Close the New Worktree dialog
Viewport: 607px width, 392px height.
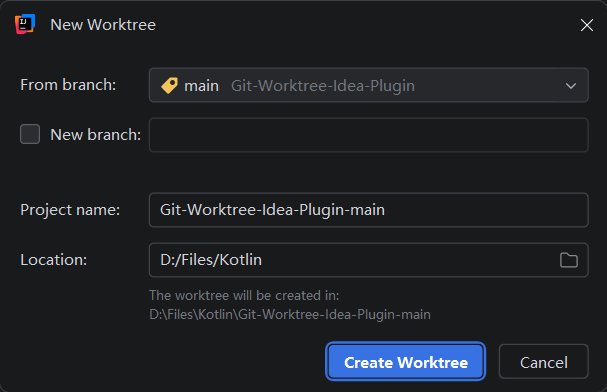tap(586, 25)
